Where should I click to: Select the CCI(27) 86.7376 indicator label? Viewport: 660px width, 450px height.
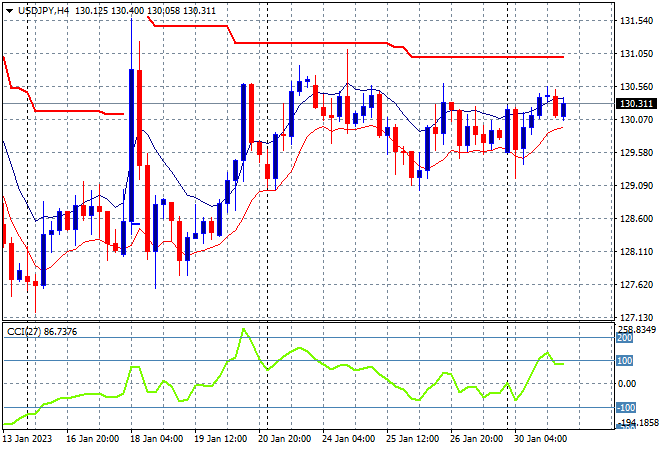click(42, 332)
